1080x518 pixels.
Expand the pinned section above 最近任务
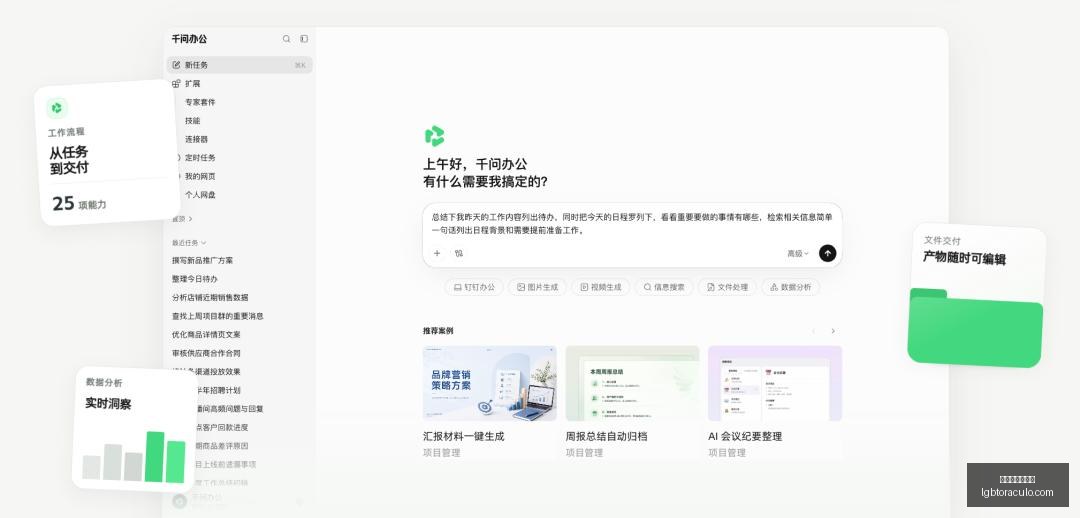[x=182, y=219]
